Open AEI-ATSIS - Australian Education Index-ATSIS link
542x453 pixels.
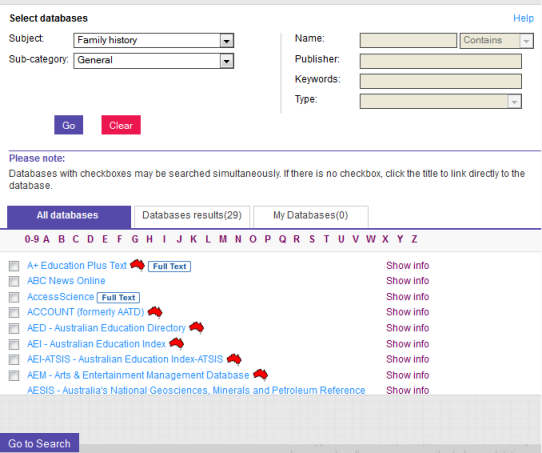(x=125, y=359)
